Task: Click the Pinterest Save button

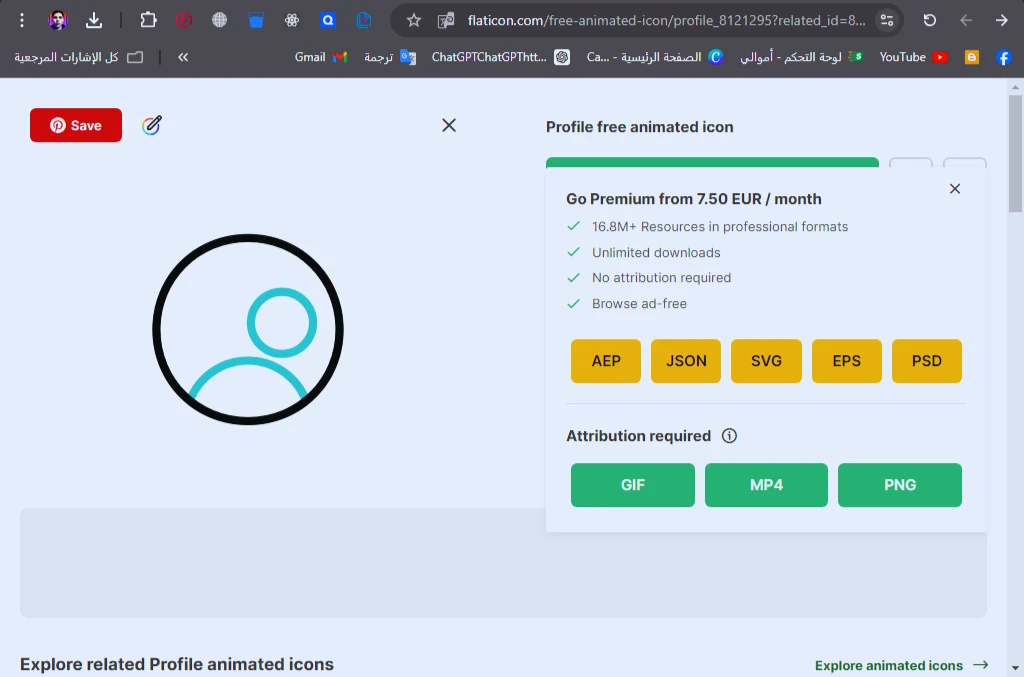Action: pos(76,125)
